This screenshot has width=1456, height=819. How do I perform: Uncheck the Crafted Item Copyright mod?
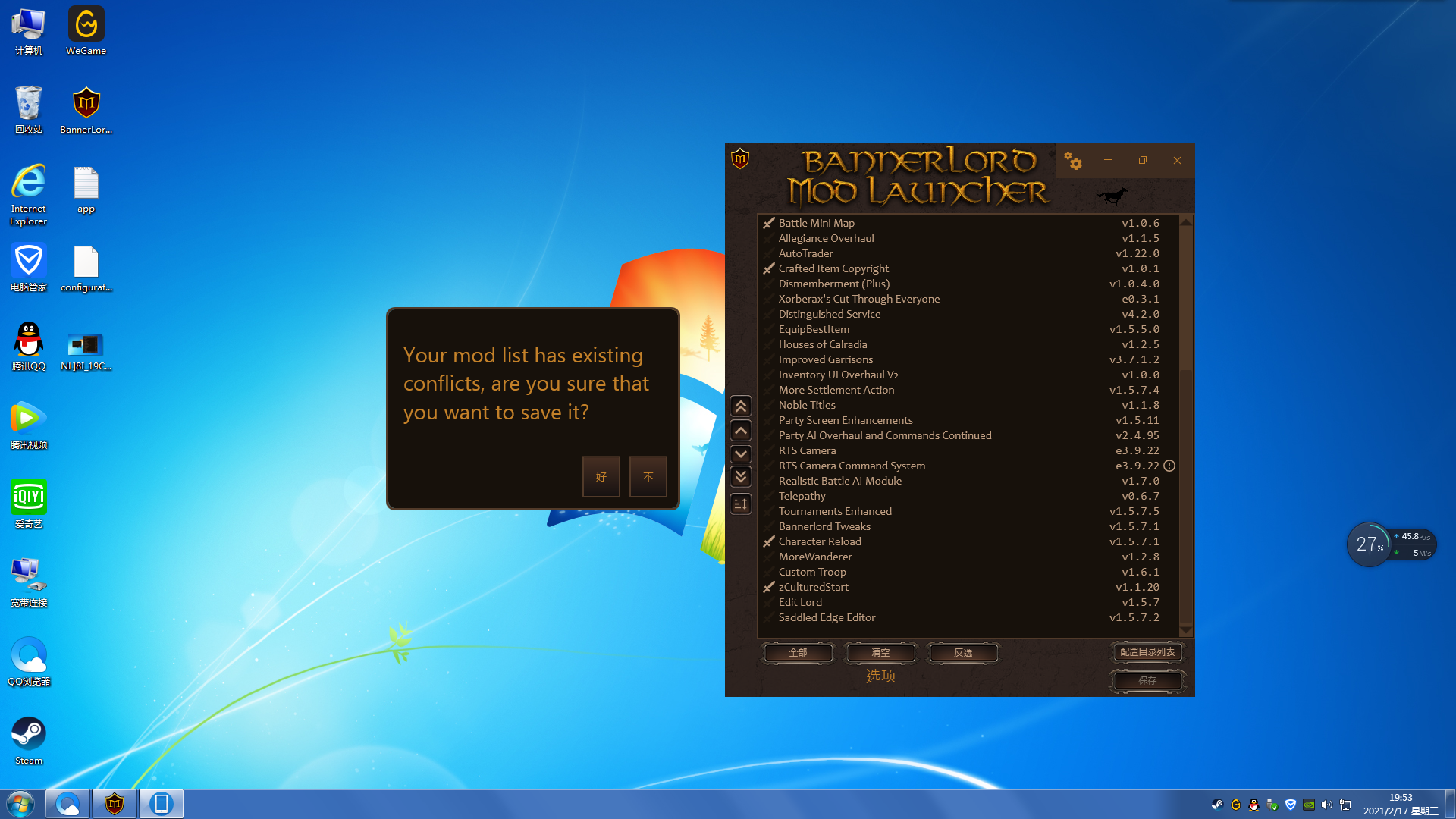(769, 268)
